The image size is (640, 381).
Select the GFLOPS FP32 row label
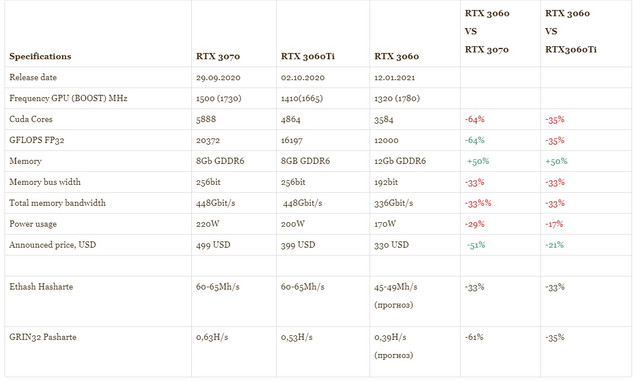pos(37,140)
